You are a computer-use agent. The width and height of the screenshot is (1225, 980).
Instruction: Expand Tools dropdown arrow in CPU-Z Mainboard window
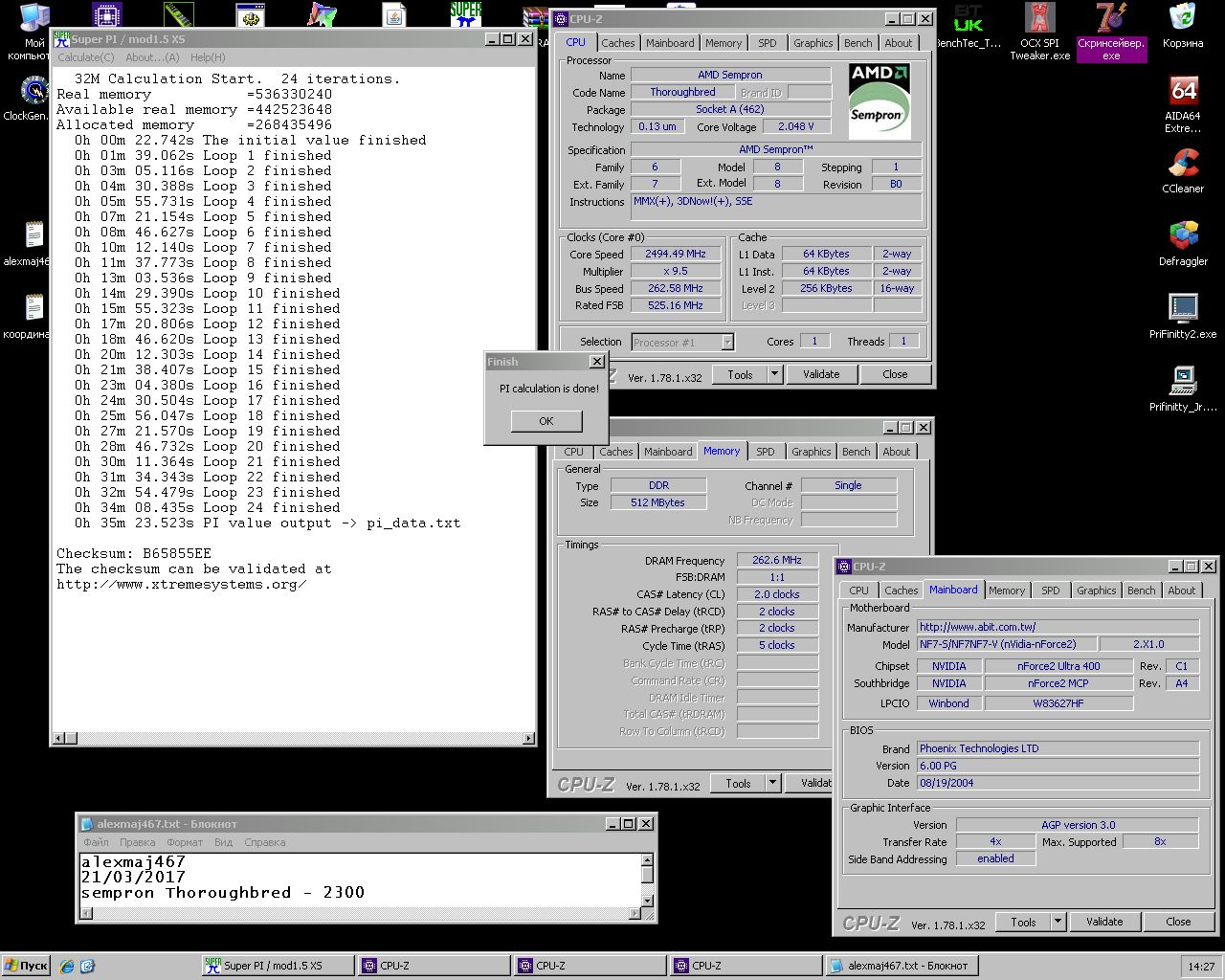[1058, 922]
